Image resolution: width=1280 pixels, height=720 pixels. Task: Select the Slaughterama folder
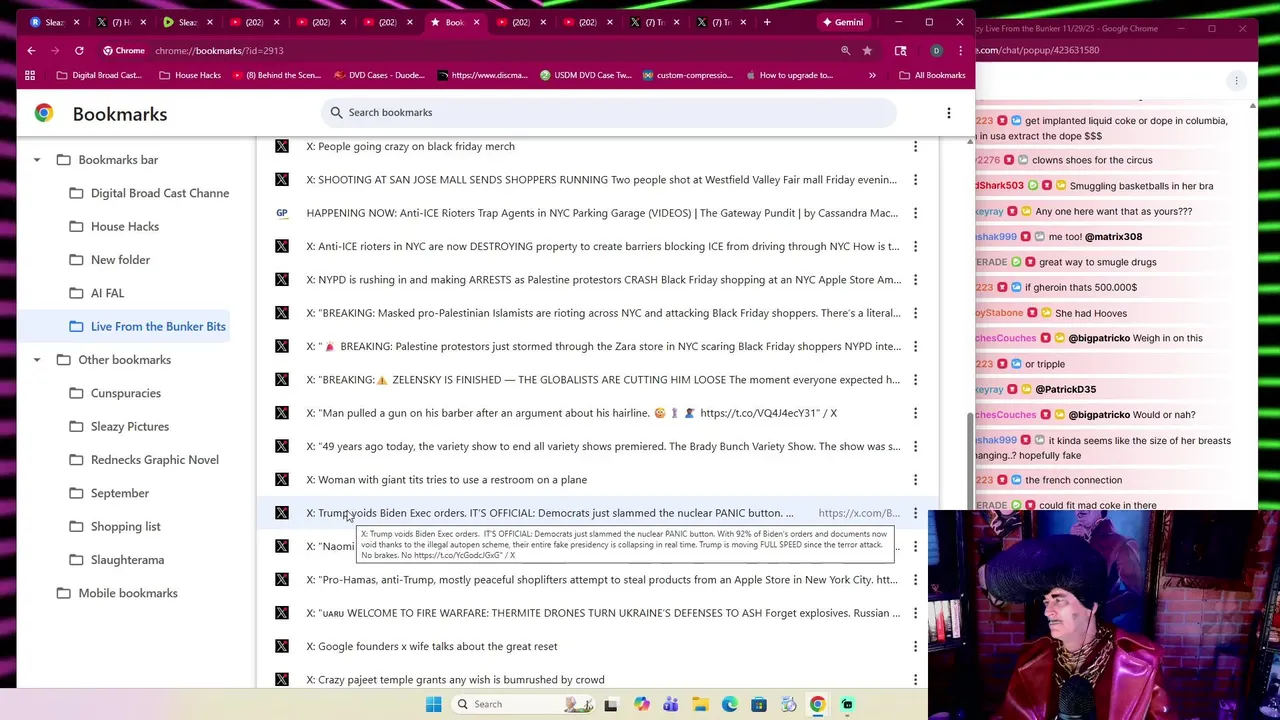(117, 560)
